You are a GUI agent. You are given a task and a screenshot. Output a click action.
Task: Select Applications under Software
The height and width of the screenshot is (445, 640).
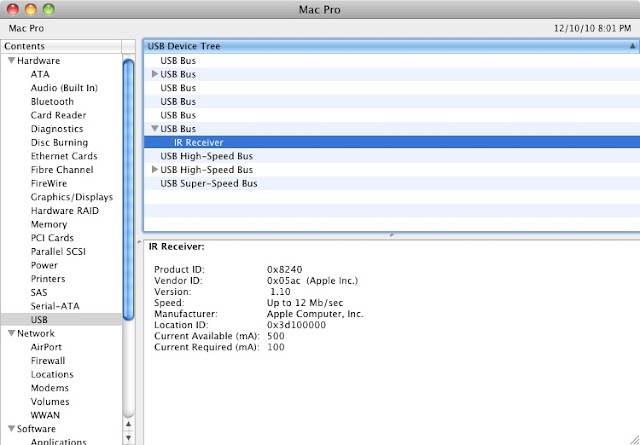click(x=58, y=442)
